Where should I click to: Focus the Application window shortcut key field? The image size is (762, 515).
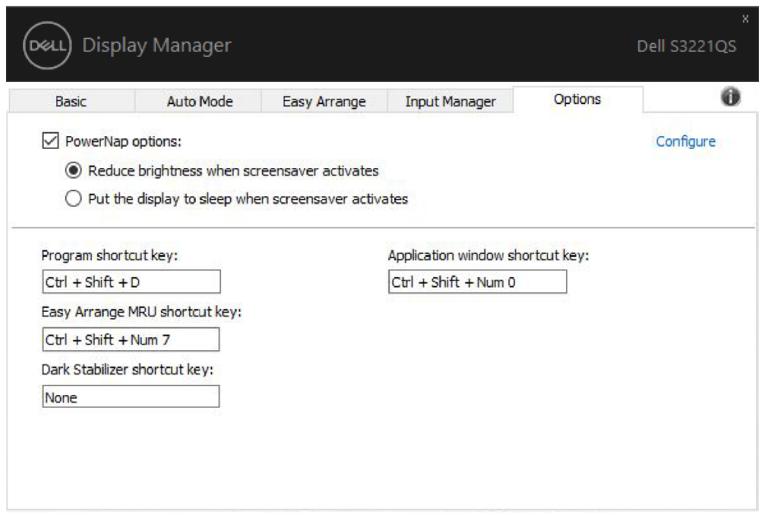(477, 282)
